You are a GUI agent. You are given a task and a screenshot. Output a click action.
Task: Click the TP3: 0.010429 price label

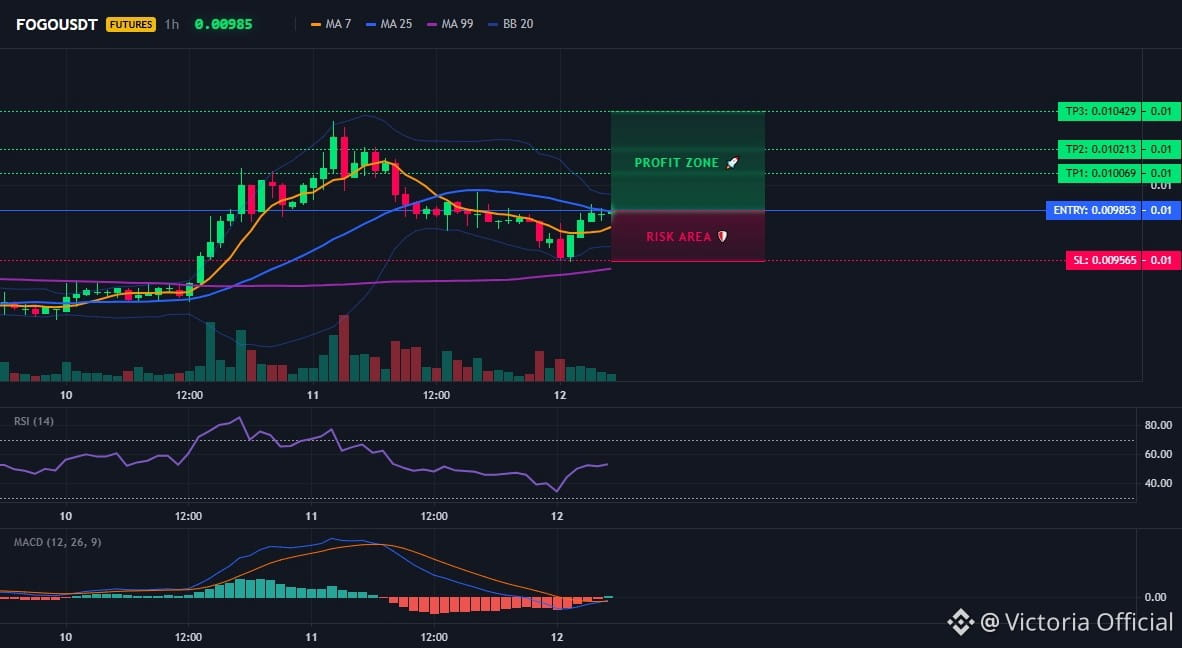[x=1100, y=112]
